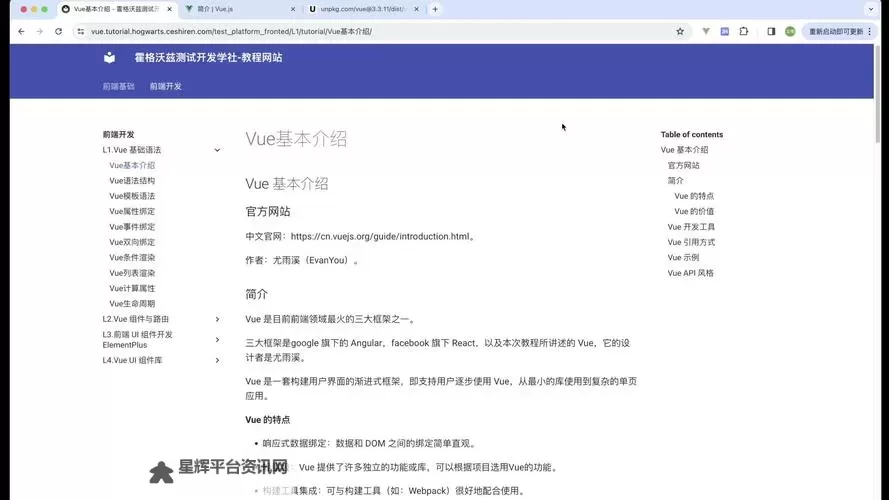Jump to 简介 in table of contents
Screen dimensions: 889x500
click(675, 180)
